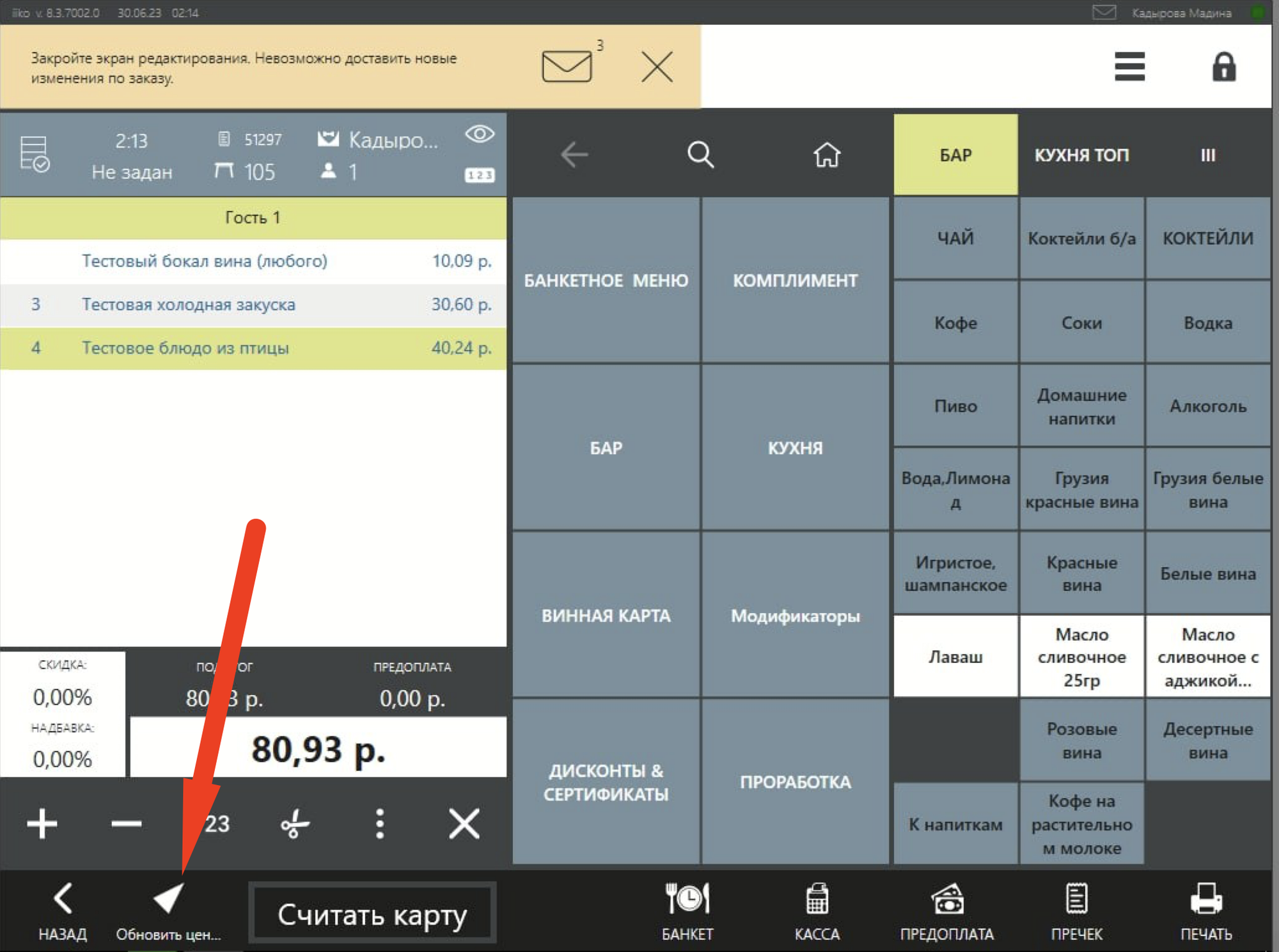Split the item with scissors icon
Viewport: 1279px width, 952px height.
point(295,823)
